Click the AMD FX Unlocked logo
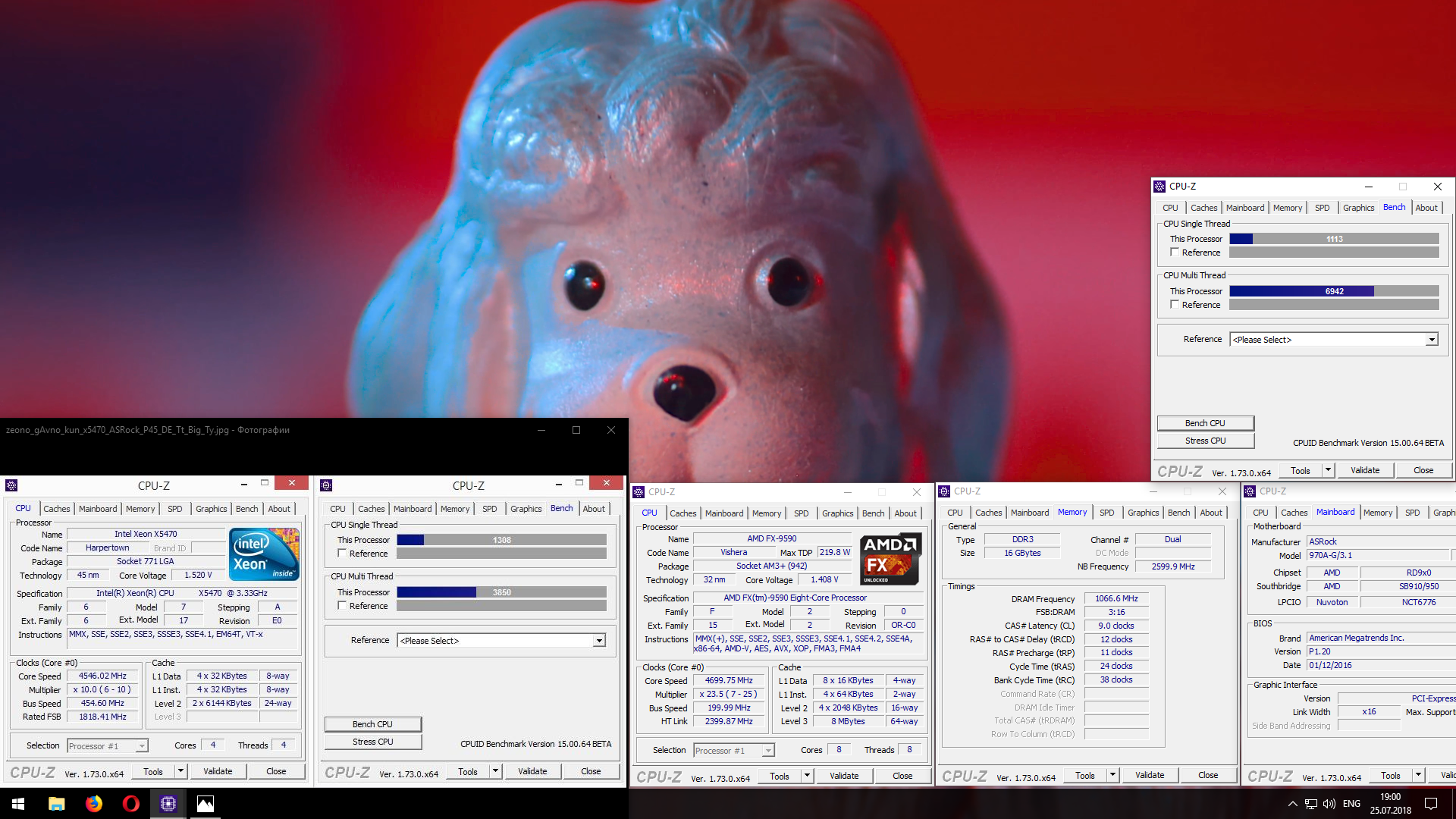 pos(891,559)
